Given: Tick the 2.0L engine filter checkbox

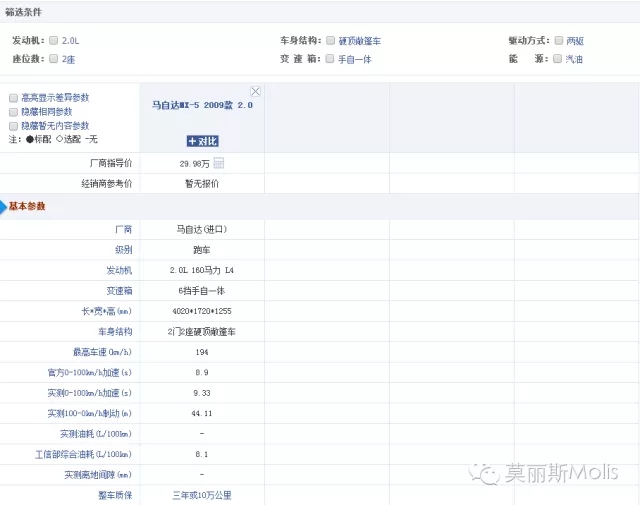Looking at the screenshot, I should coord(53,40).
